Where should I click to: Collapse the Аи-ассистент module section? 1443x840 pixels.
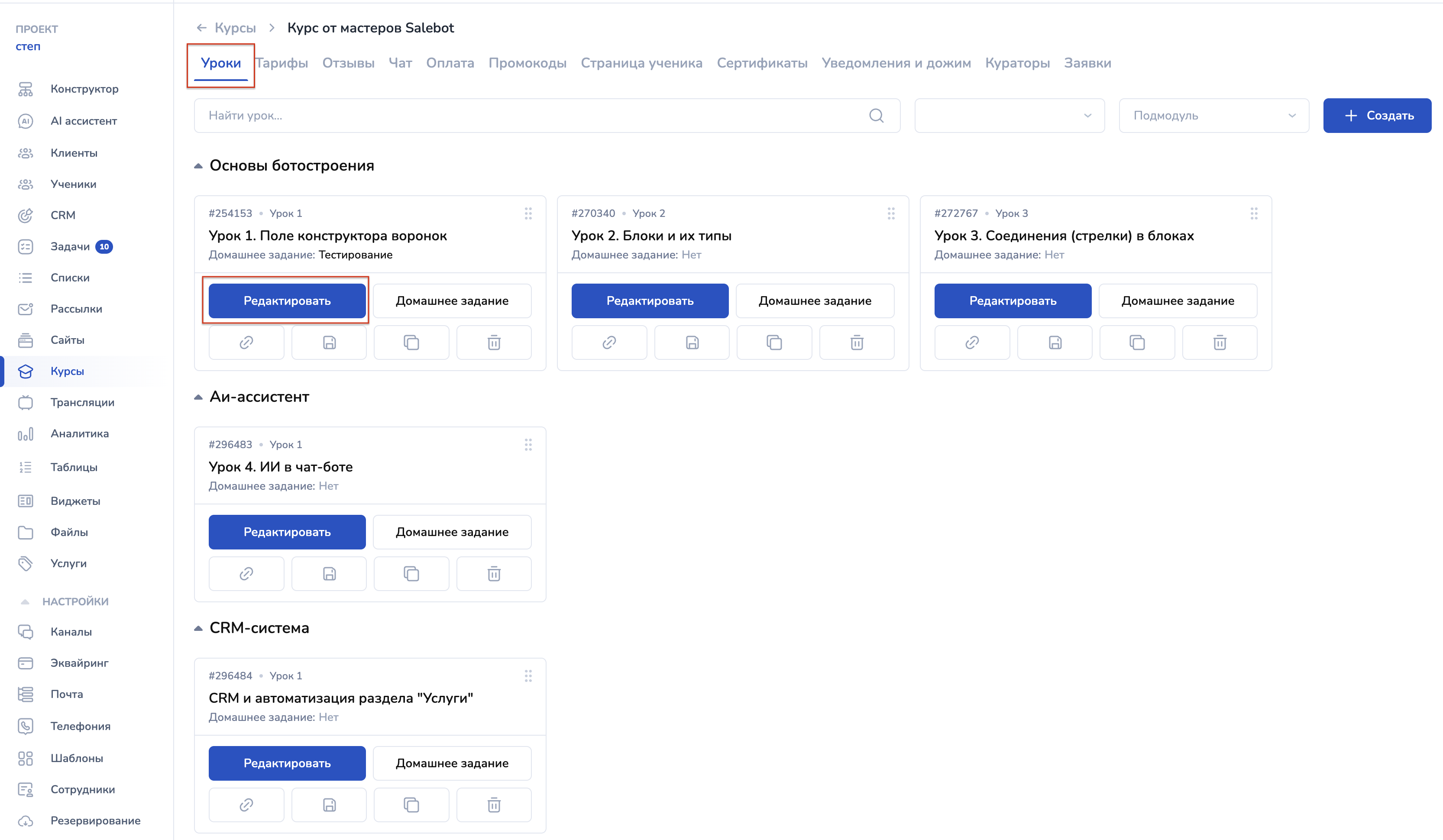pos(198,397)
